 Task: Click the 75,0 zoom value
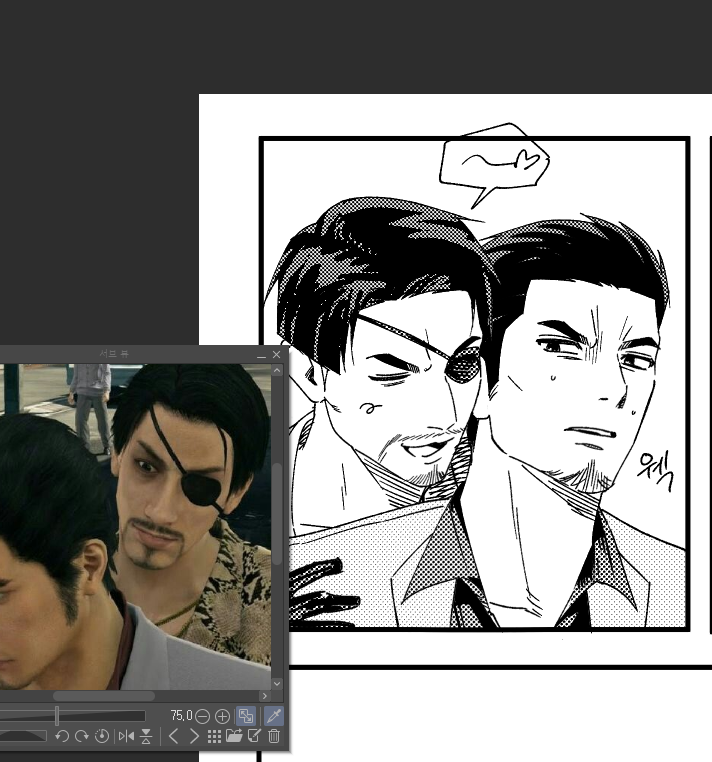tap(181, 715)
